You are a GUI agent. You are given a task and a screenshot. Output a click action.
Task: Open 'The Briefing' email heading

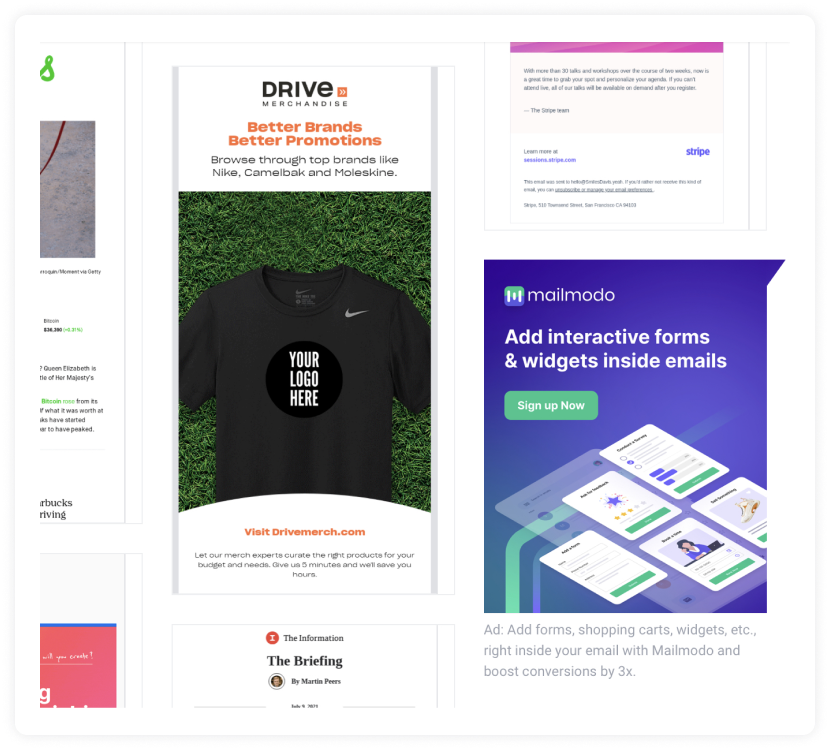(x=305, y=661)
